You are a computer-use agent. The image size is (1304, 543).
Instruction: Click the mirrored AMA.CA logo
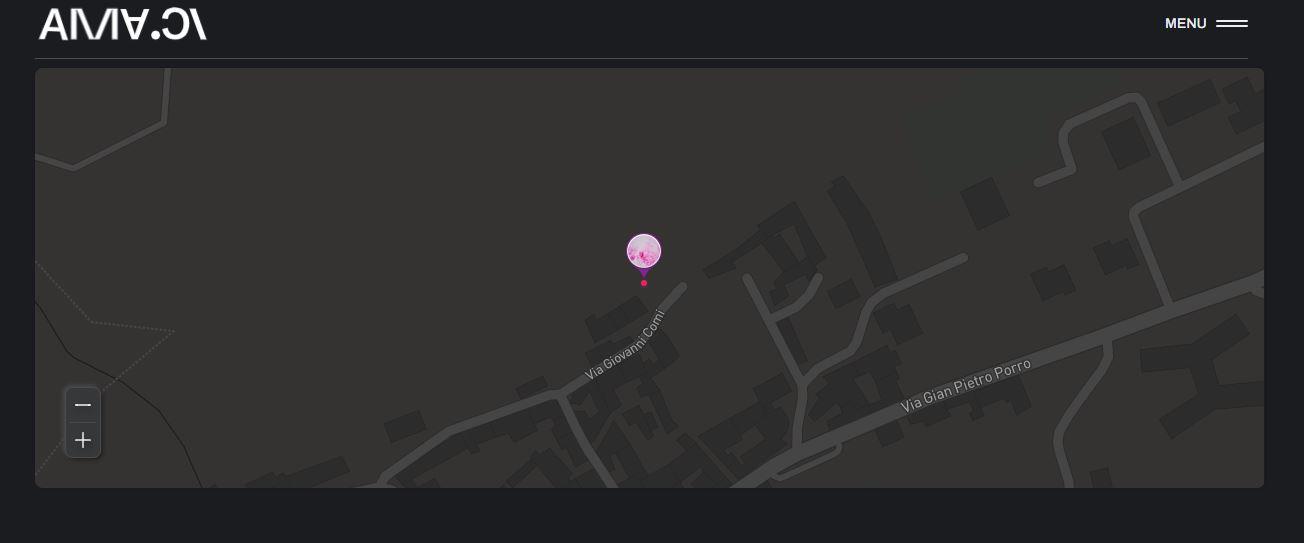(123, 24)
